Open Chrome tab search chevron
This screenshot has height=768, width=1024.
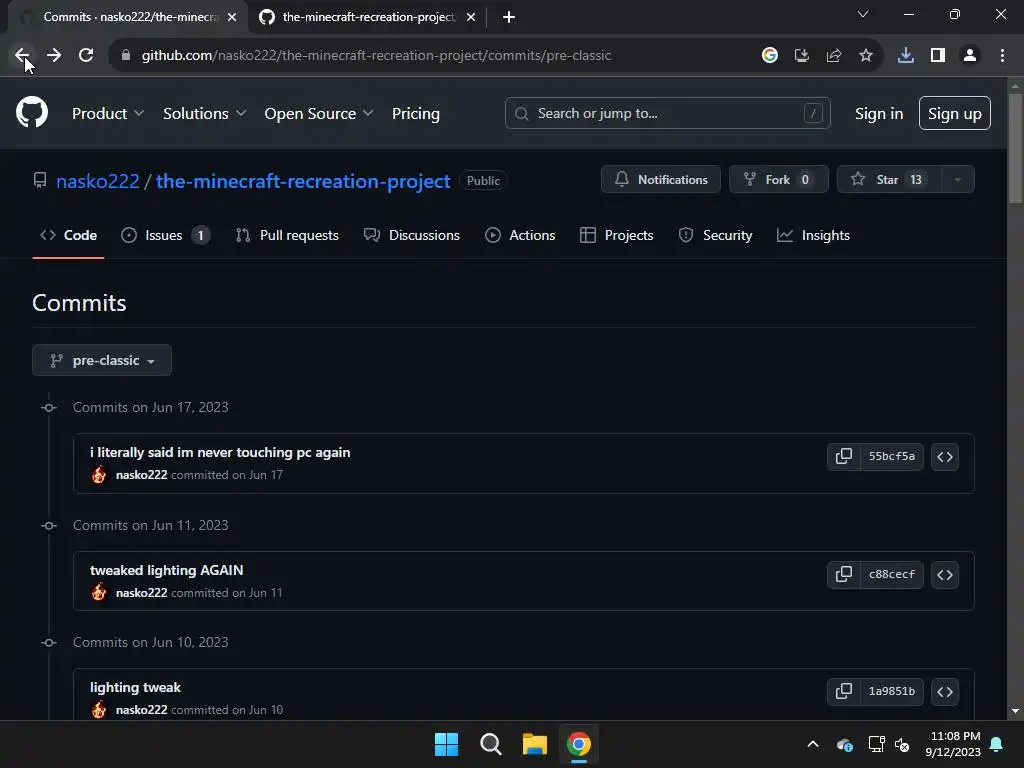pos(863,14)
